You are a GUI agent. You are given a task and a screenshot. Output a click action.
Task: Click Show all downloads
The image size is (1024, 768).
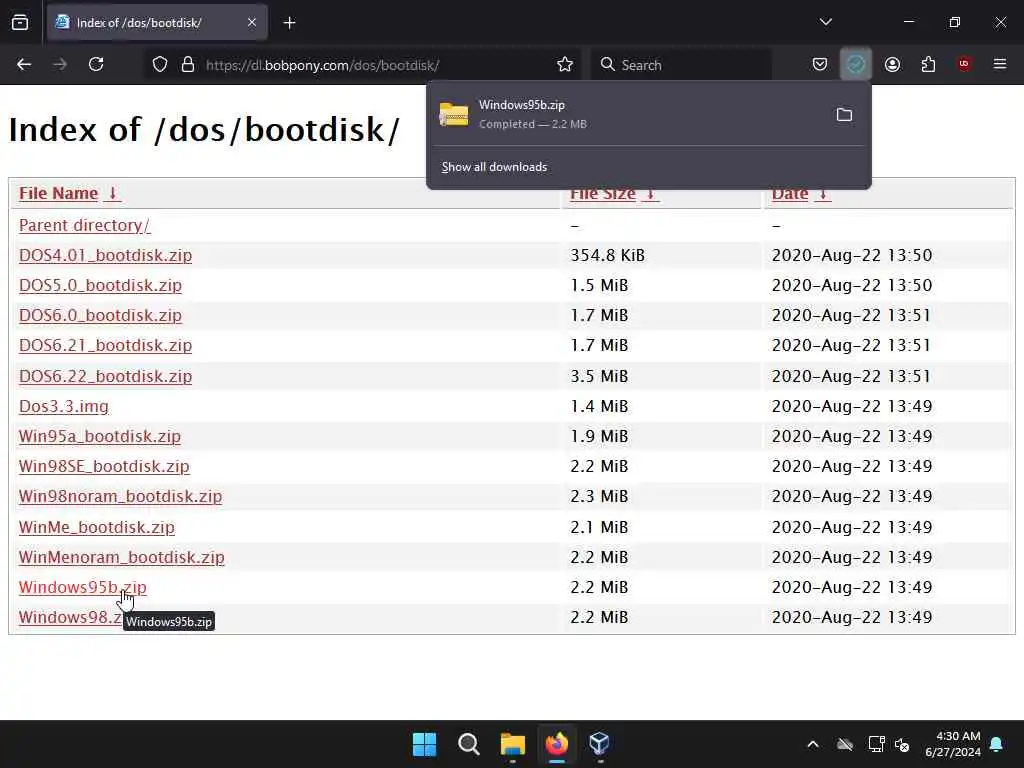pyautogui.click(x=494, y=167)
